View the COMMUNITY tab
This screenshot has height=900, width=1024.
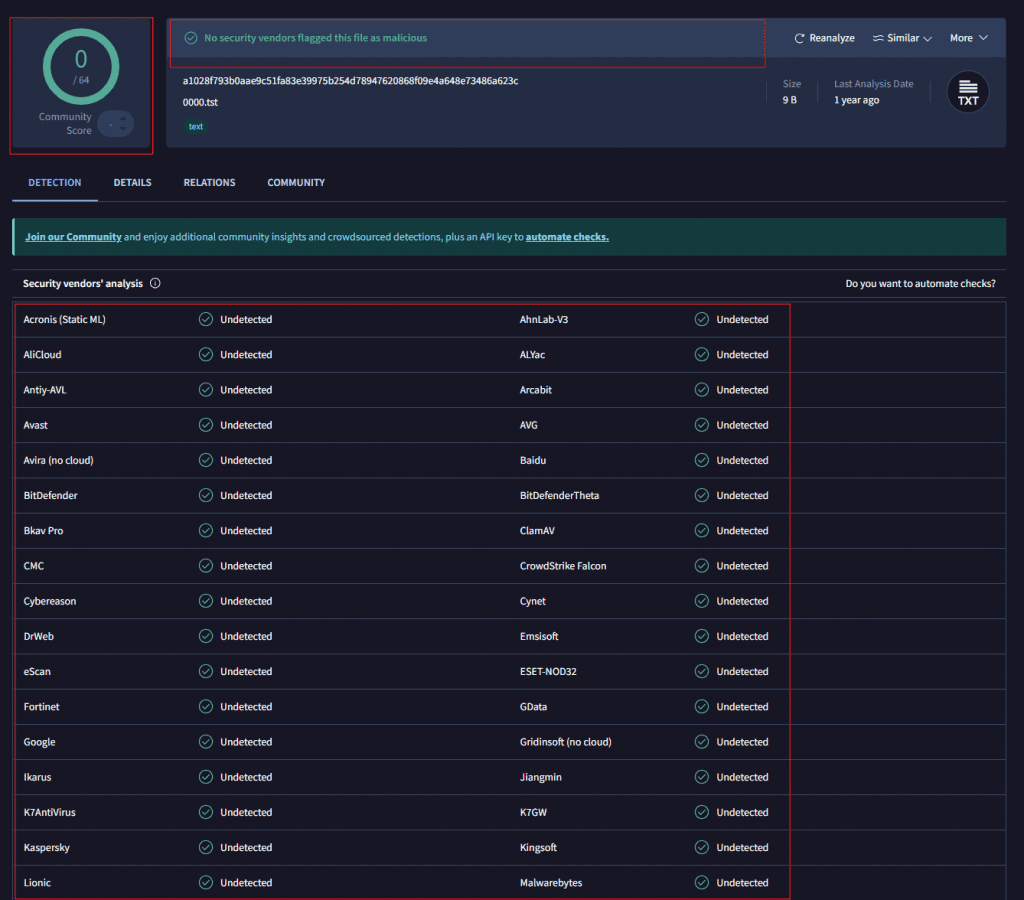[296, 183]
